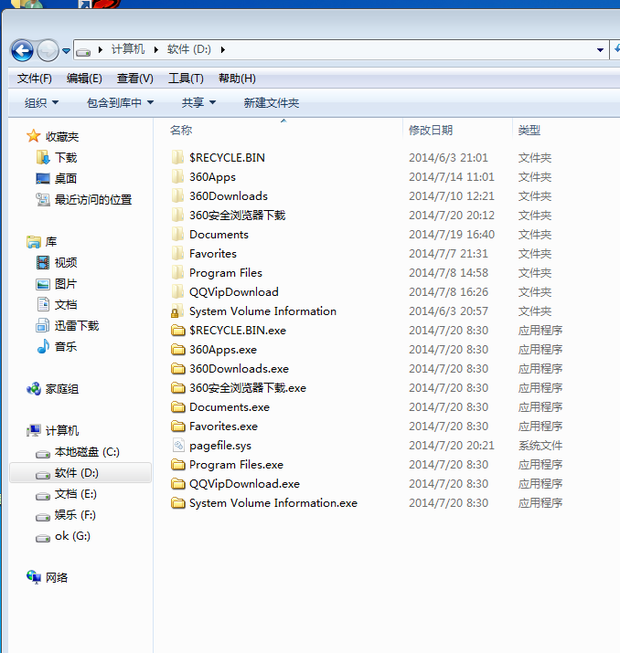Open the 工具(T) menu
The width and height of the screenshot is (620, 653).
tap(186, 78)
